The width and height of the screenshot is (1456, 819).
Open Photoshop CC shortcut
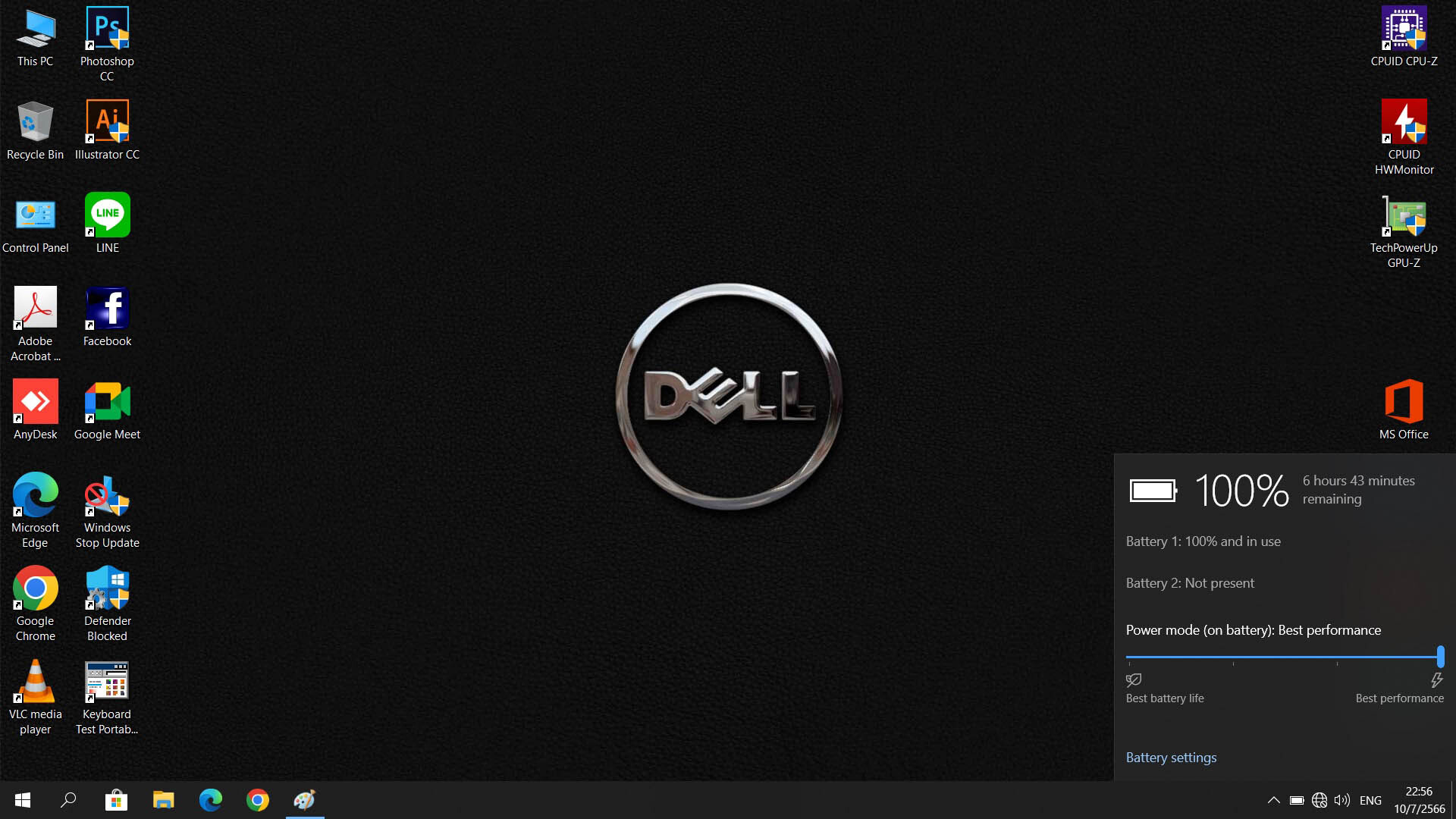pos(107,44)
